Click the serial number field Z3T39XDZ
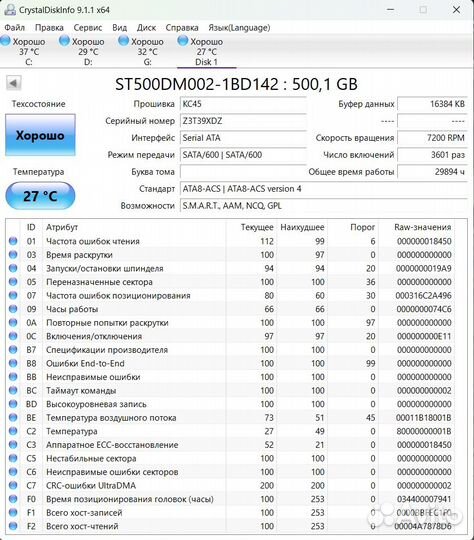The image size is (474, 540). [243, 121]
